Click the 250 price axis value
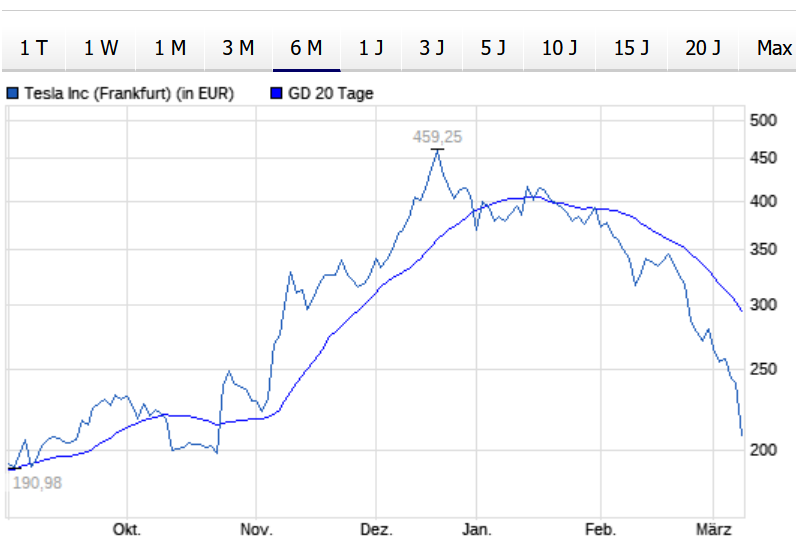The width and height of the screenshot is (796, 541). click(x=764, y=369)
